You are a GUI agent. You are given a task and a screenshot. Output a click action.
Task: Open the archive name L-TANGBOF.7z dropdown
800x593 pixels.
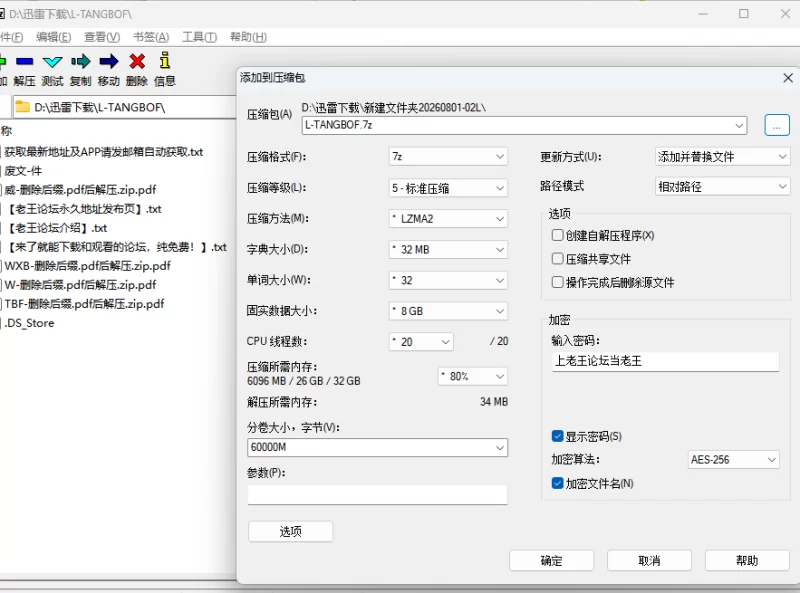click(739, 125)
